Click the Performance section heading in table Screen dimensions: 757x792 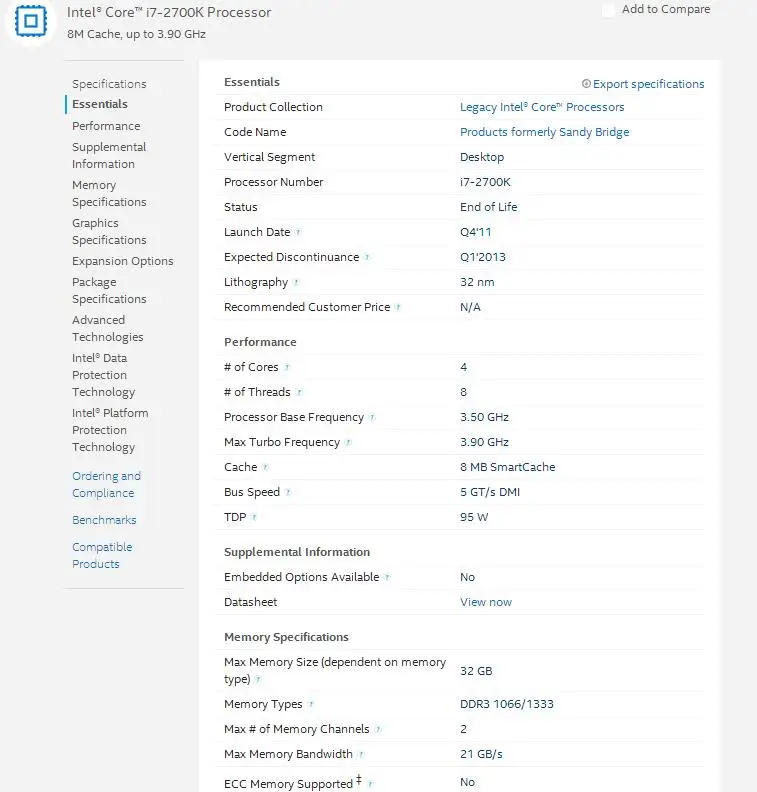pos(260,342)
